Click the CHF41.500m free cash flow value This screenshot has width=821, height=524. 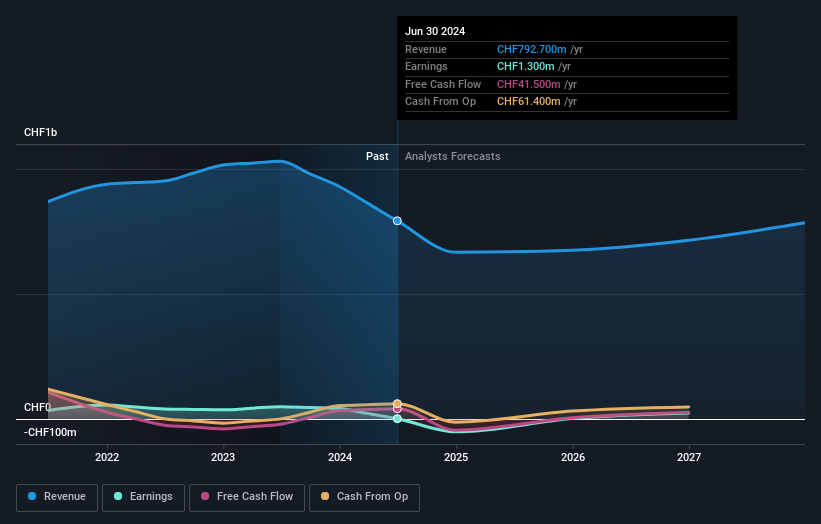[528, 84]
